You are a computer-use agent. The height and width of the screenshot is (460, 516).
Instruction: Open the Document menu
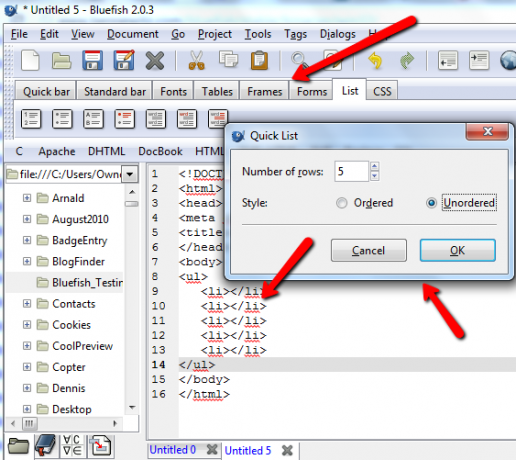(x=133, y=34)
